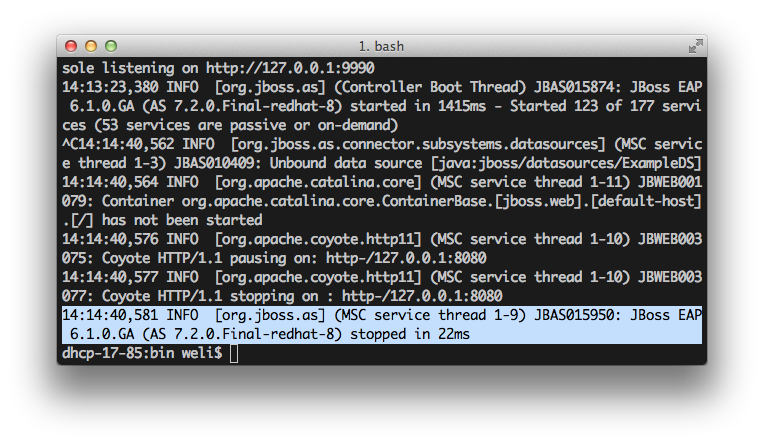Viewport: 764px width, 444px height.
Task: Click the "started in 1415ms" text
Action: 418,106
